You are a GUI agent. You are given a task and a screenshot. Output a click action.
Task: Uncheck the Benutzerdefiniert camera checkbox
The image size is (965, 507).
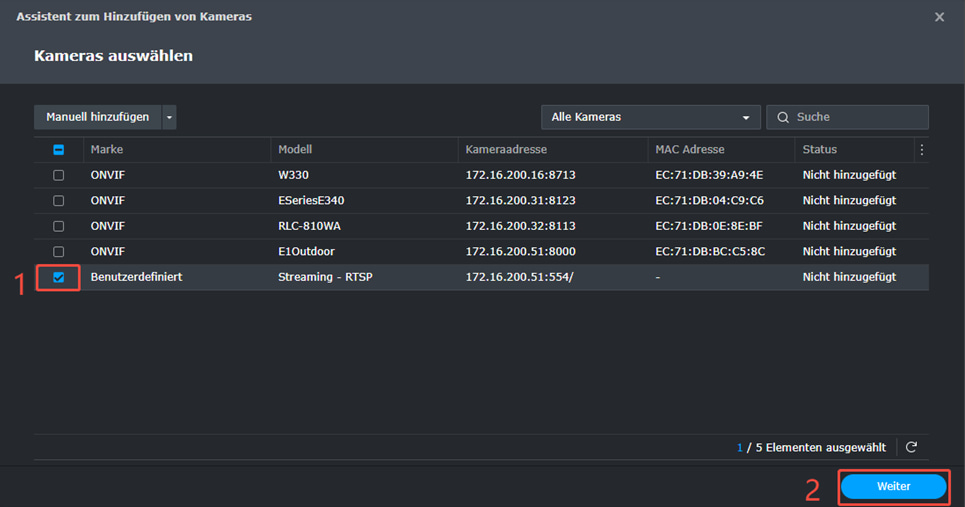[58, 277]
